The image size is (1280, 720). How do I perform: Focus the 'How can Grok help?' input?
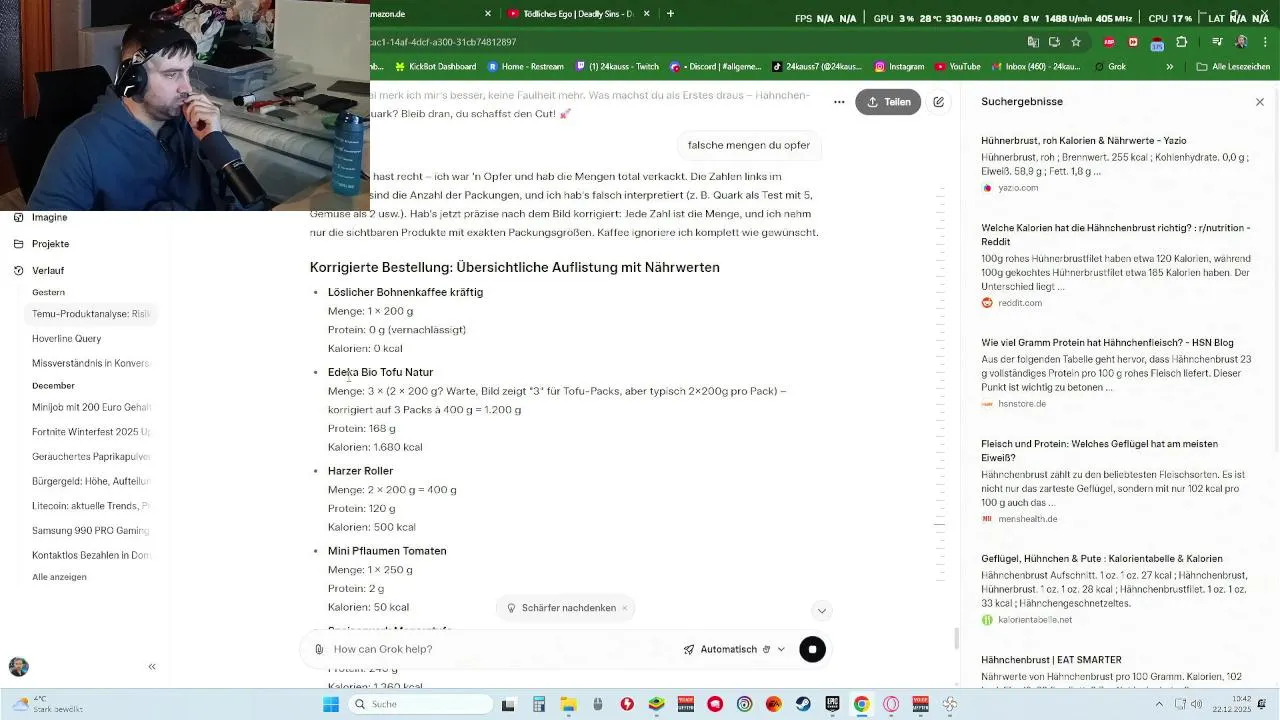pyautogui.click(x=500, y=649)
